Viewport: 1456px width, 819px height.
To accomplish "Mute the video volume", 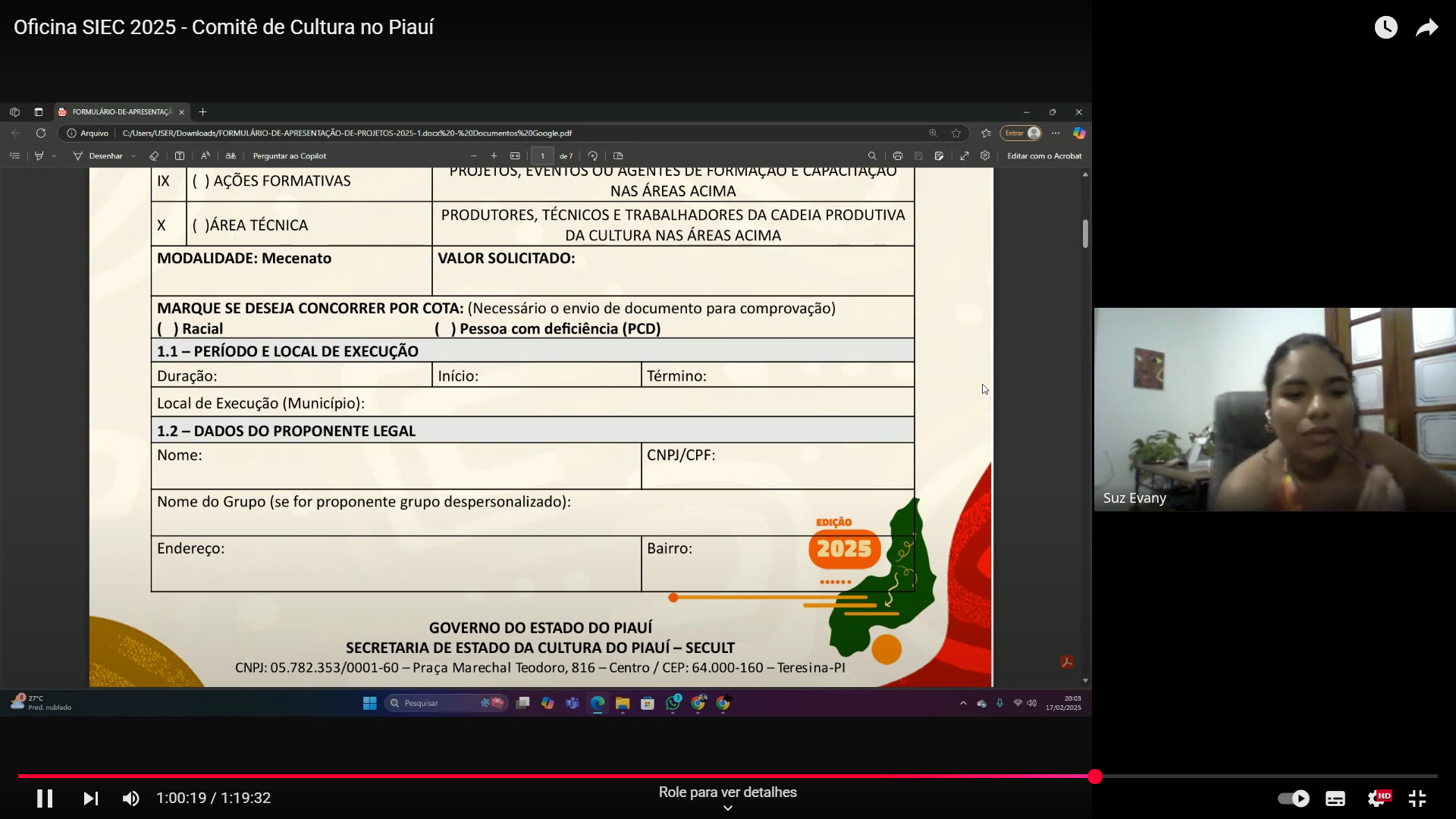I will click(130, 798).
